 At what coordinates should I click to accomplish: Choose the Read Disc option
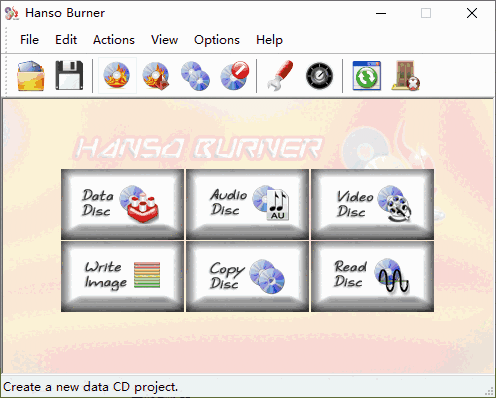pos(372,277)
